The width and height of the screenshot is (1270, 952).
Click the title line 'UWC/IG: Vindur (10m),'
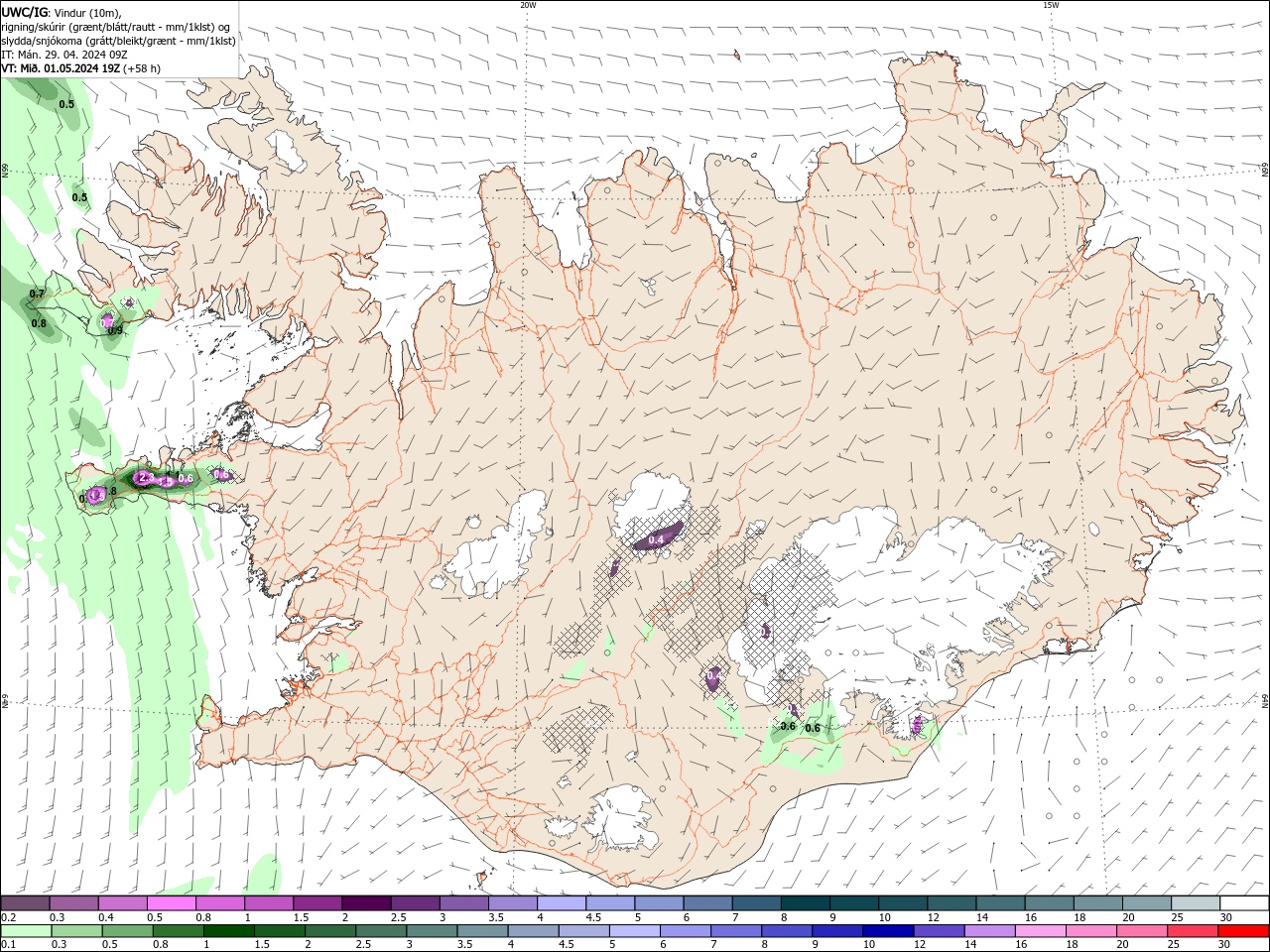pyautogui.click(x=62, y=12)
